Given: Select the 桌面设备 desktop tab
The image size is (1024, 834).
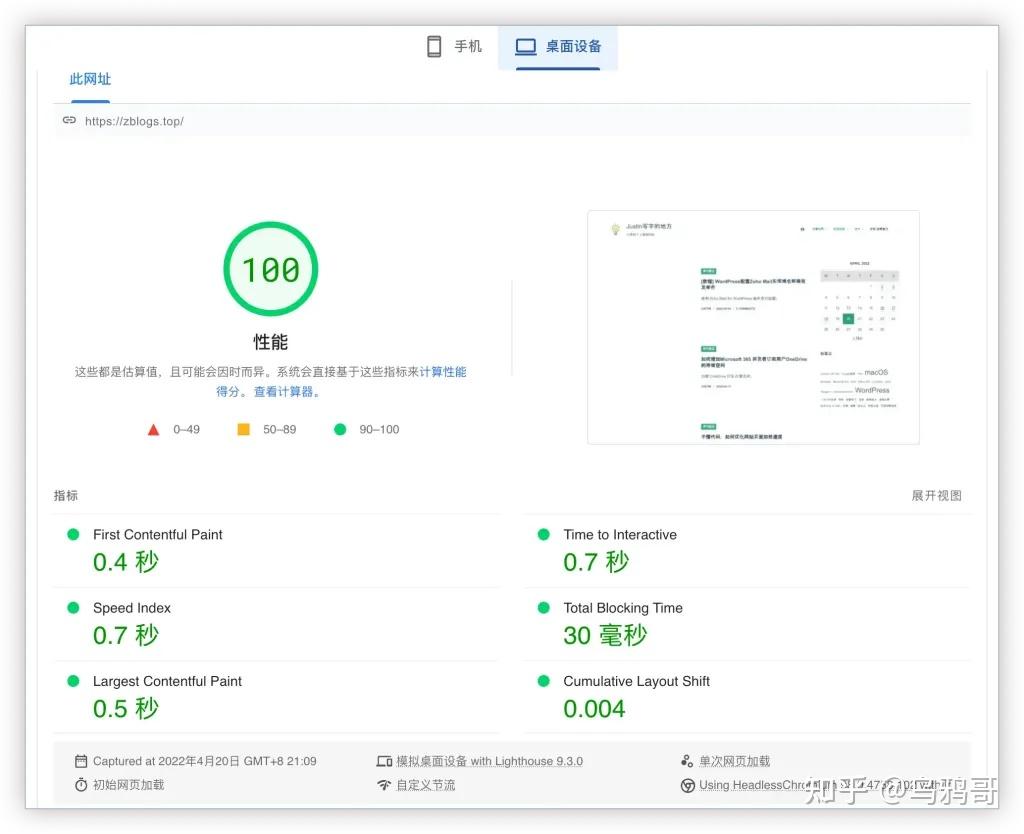Looking at the screenshot, I should click(558, 46).
